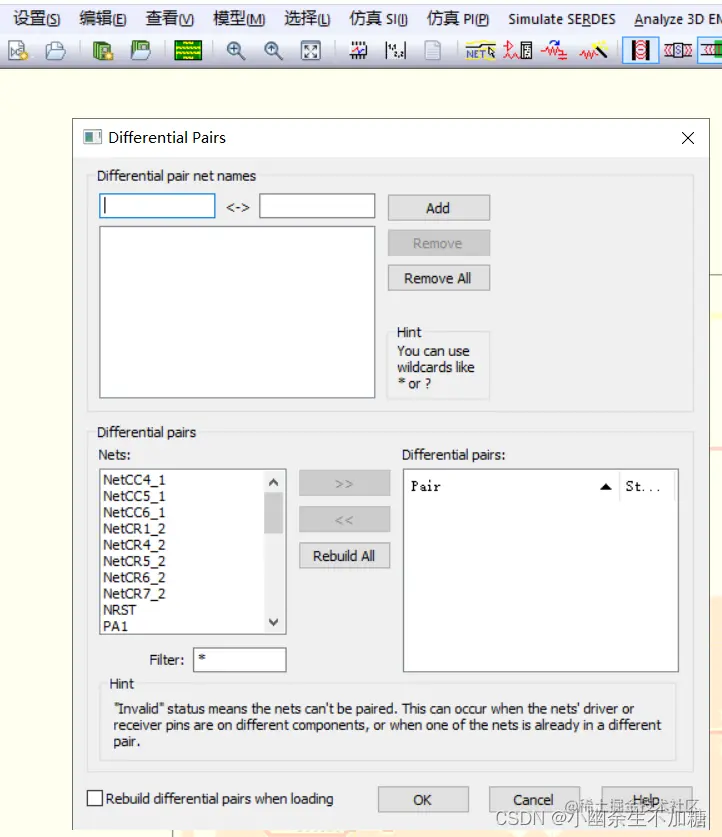Click the red S-parameter component icon
This screenshot has height=837, width=722.
click(x=678, y=51)
